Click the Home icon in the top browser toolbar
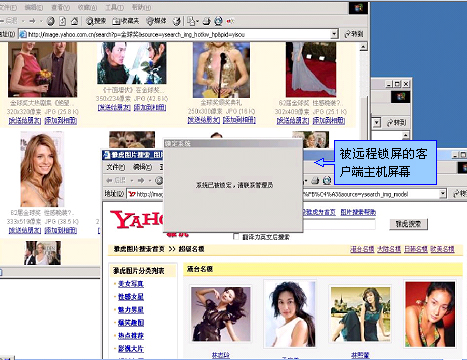The width and height of the screenshot is (467, 360). point(74,21)
